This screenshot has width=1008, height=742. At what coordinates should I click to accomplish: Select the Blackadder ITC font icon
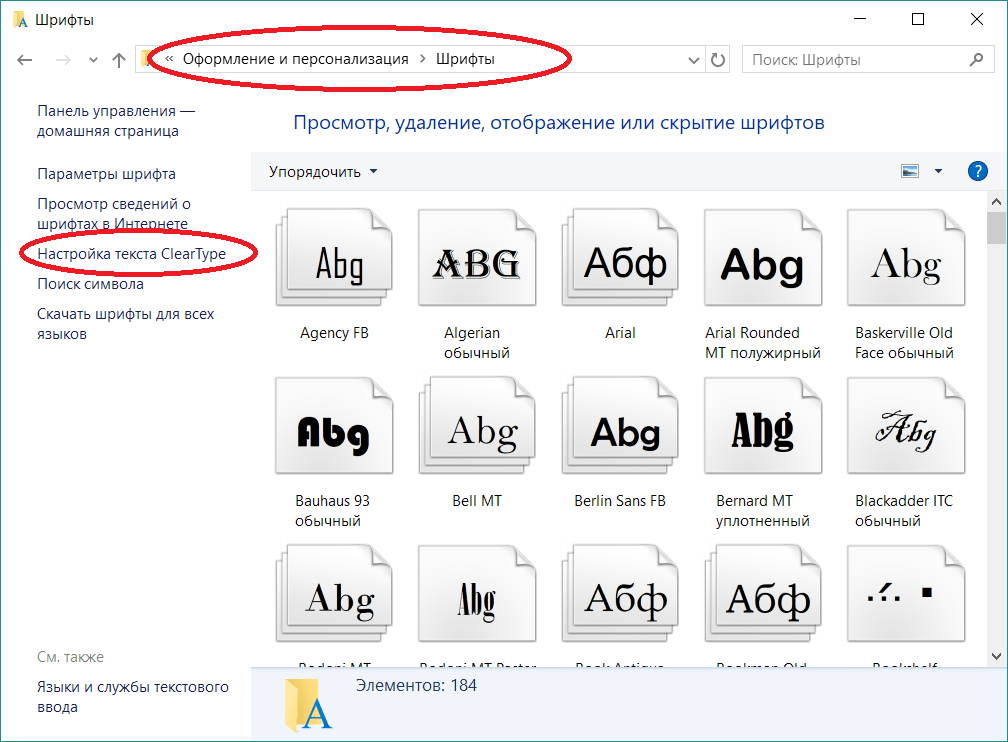905,430
